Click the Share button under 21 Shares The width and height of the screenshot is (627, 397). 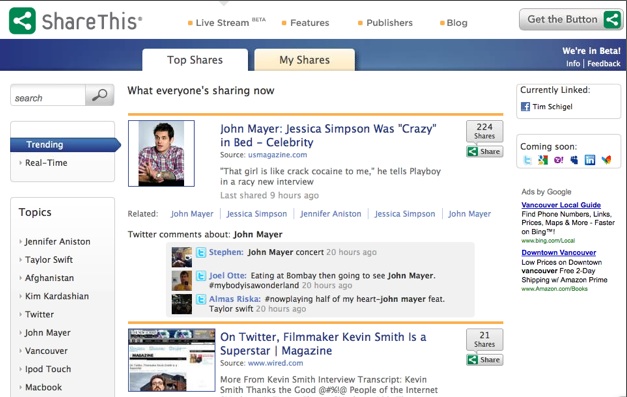[x=485, y=360]
